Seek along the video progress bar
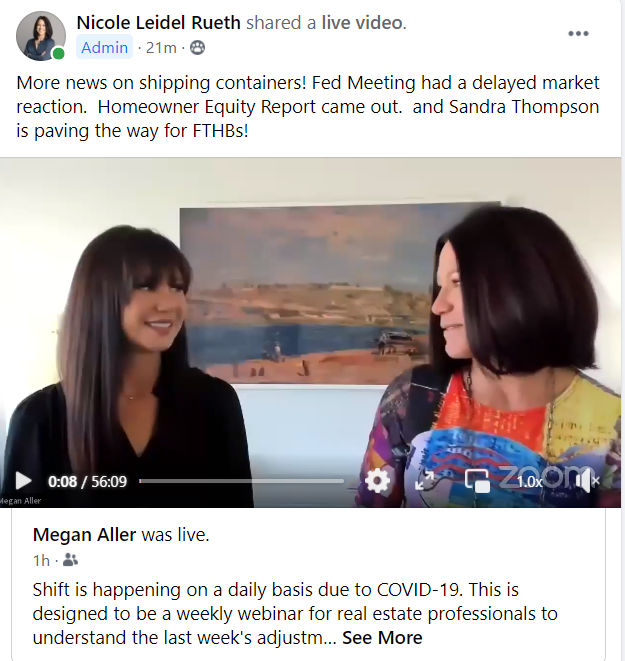Image resolution: width=625 pixels, height=661 pixels. pos(241,481)
